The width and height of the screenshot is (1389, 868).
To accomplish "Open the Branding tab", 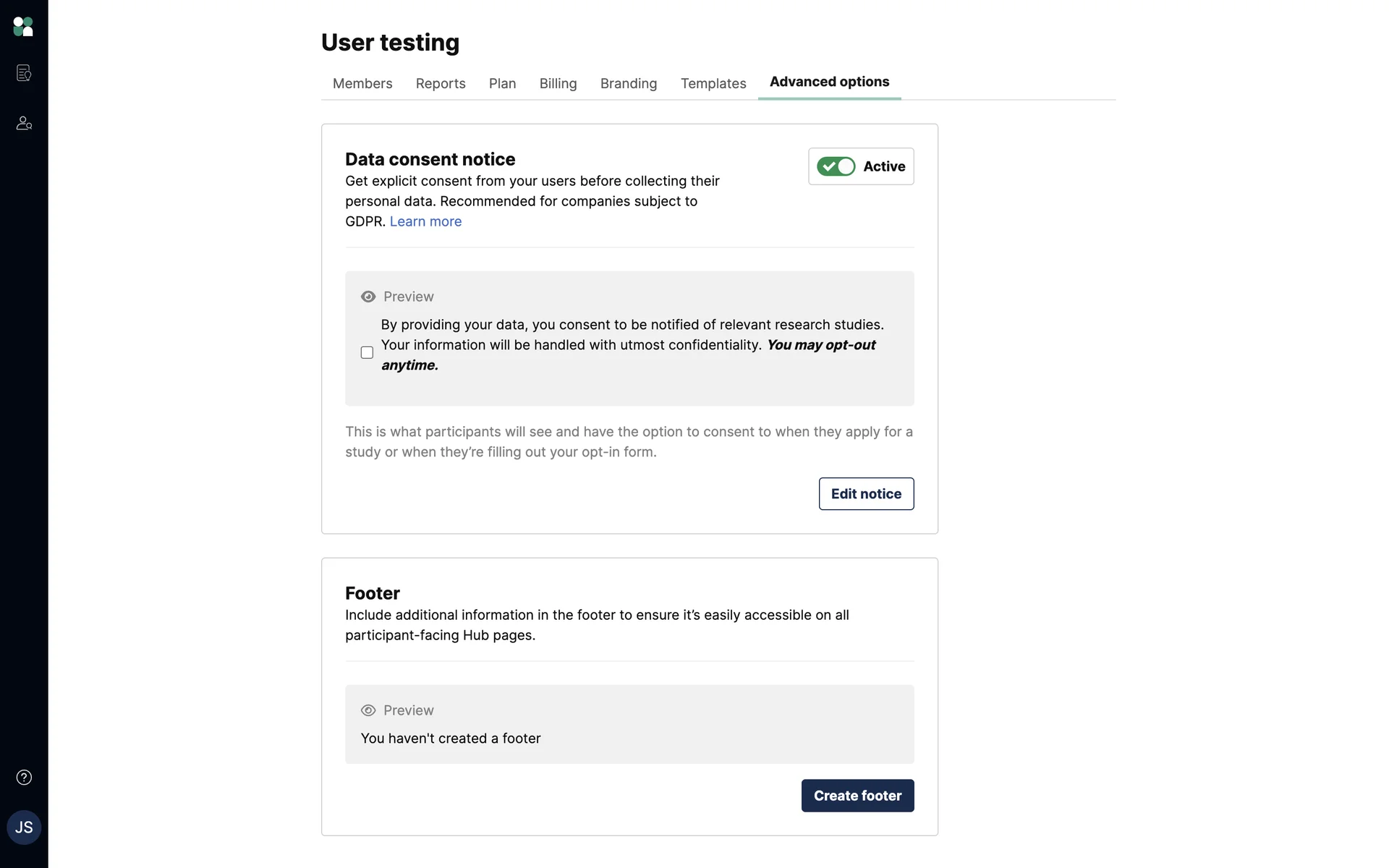I will point(629,83).
